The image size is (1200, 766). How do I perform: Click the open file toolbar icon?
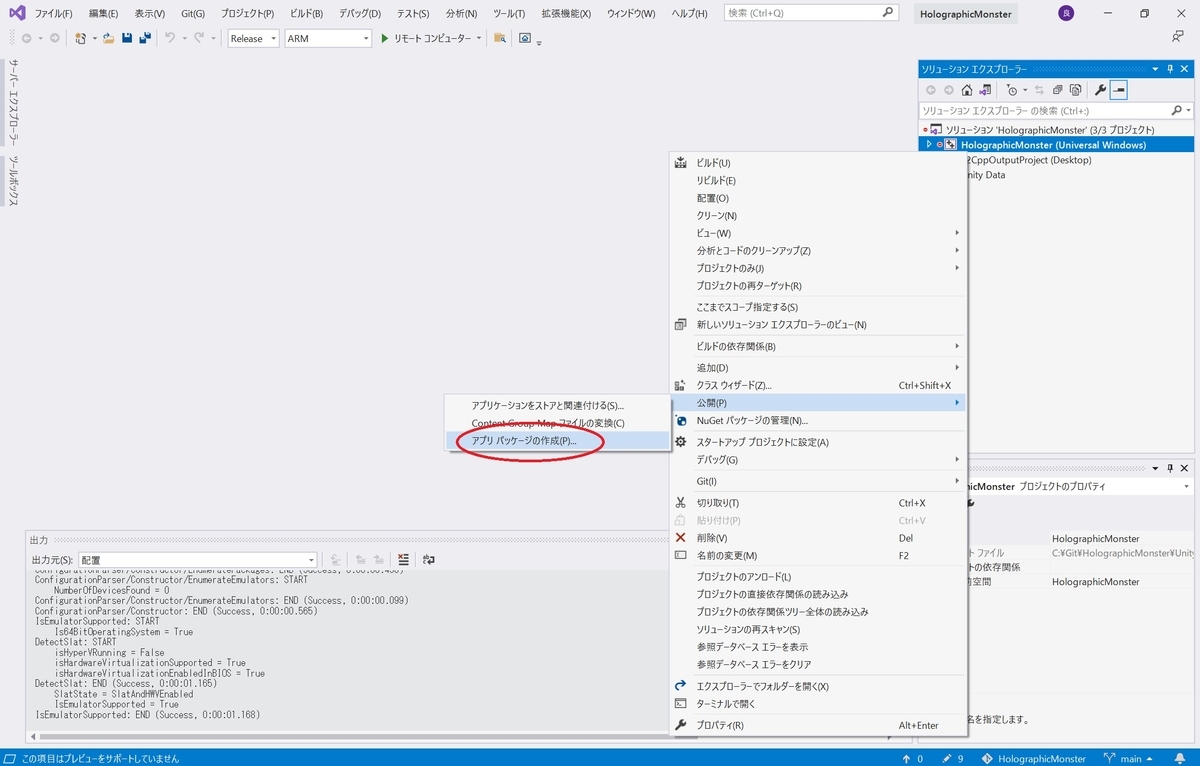pyautogui.click(x=109, y=38)
